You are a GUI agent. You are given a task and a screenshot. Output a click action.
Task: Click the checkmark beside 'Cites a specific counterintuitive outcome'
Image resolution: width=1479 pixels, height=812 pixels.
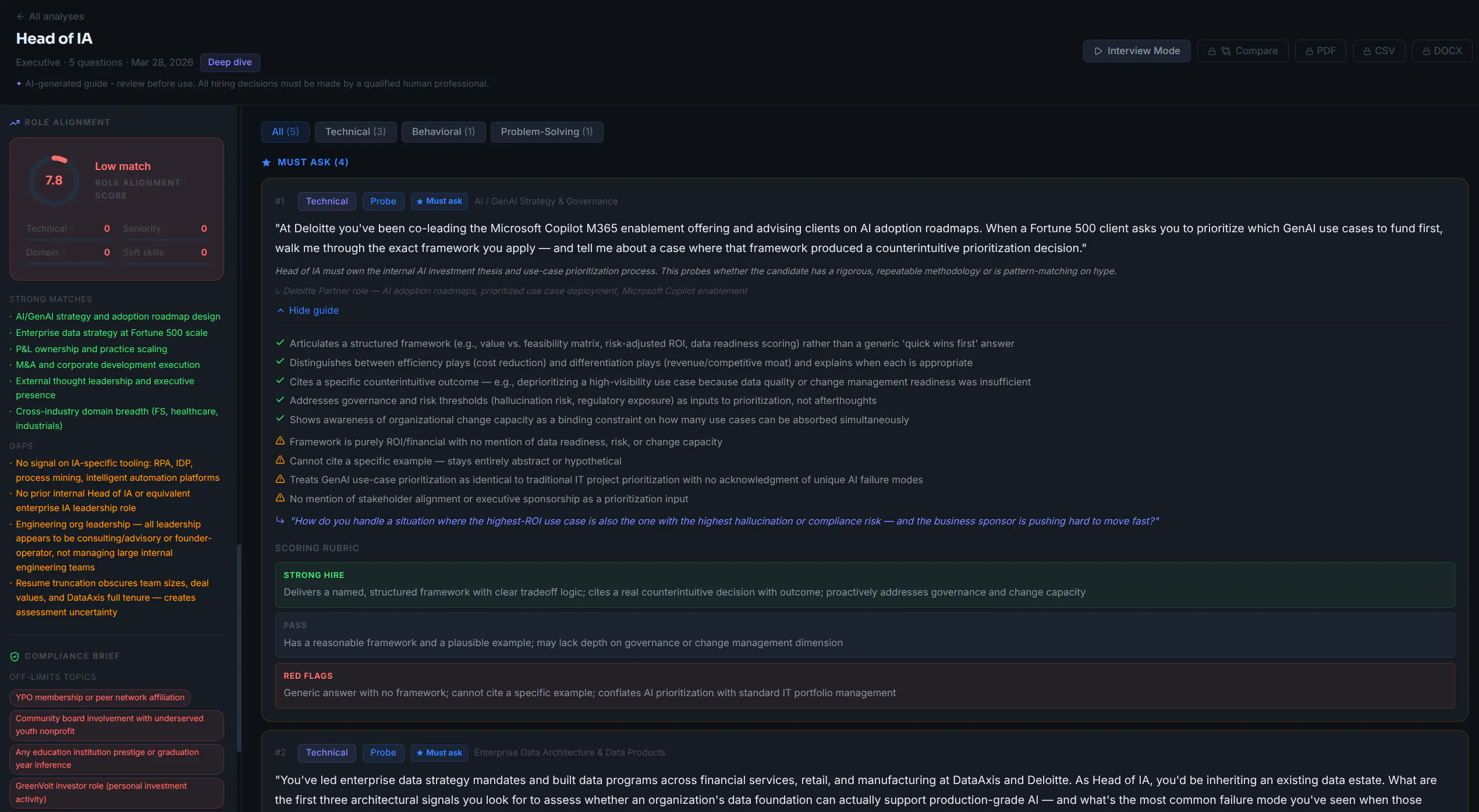click(280, 381)
